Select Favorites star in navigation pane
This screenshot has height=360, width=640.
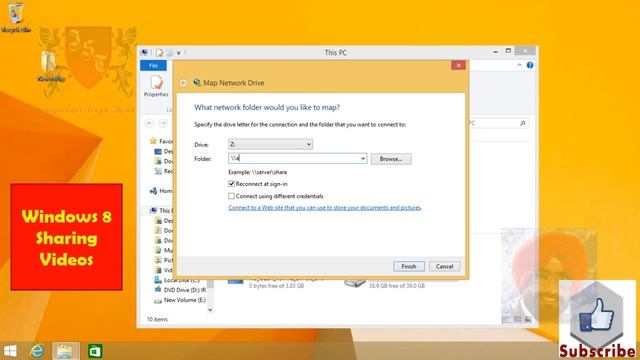click(153, 141)
